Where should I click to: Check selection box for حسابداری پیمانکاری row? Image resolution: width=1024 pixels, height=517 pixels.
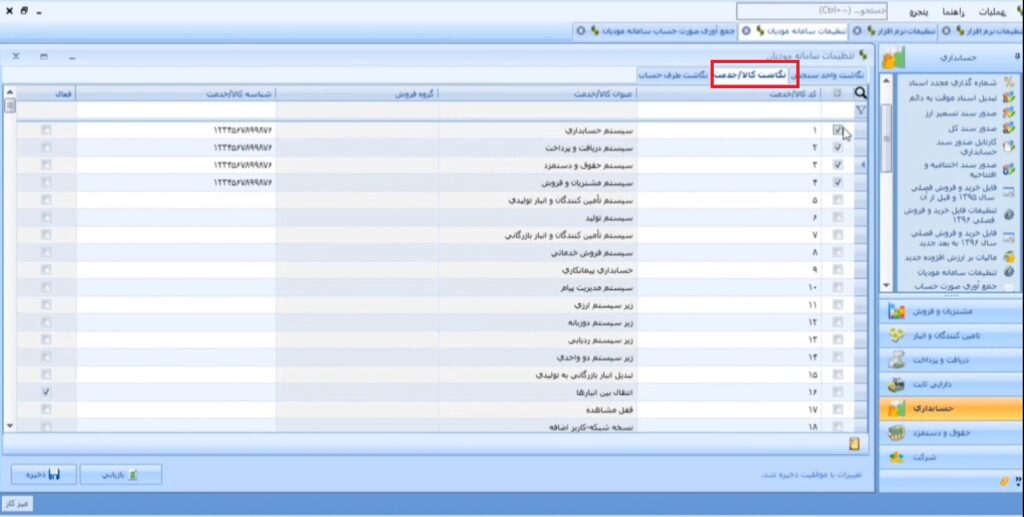coord(838,270)
